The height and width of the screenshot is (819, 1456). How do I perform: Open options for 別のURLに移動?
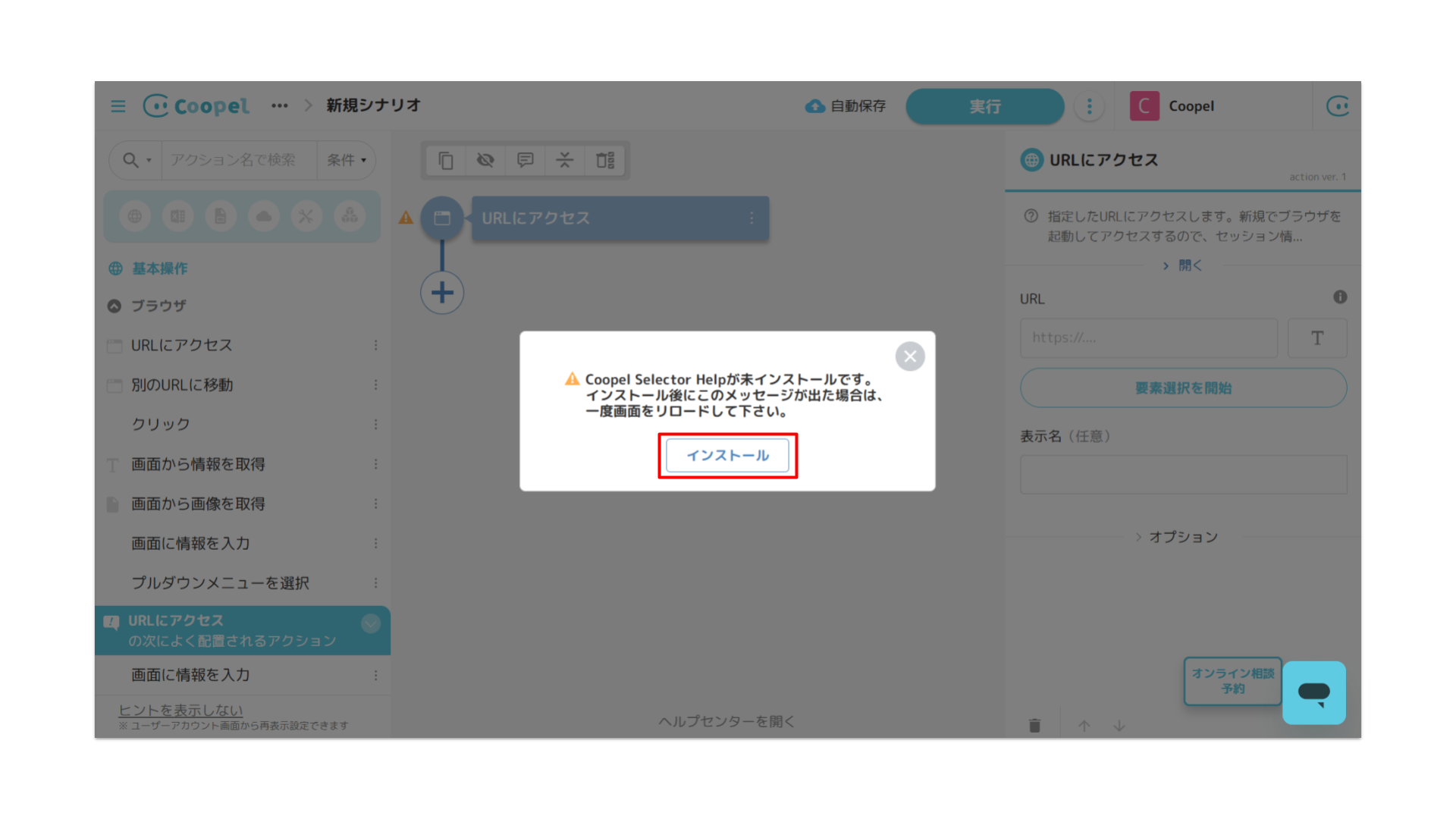click(375, 384)
